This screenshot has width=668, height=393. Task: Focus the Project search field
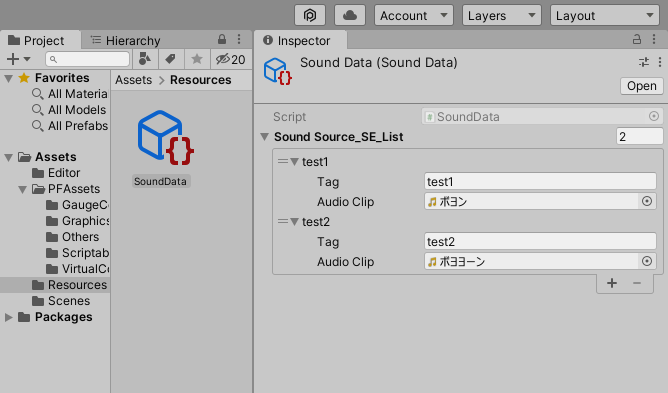[87, 59]
